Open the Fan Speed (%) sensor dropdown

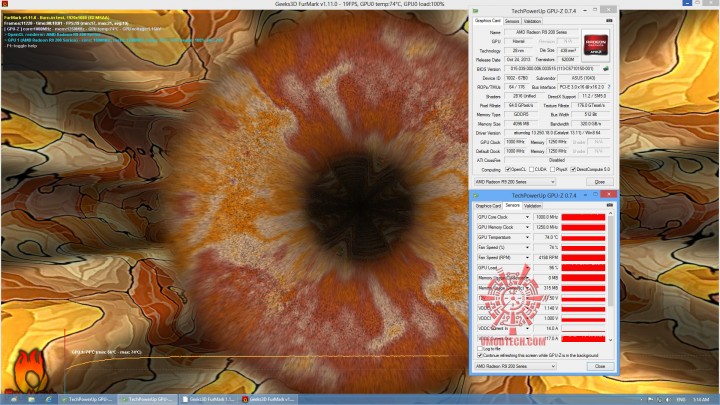527,248
